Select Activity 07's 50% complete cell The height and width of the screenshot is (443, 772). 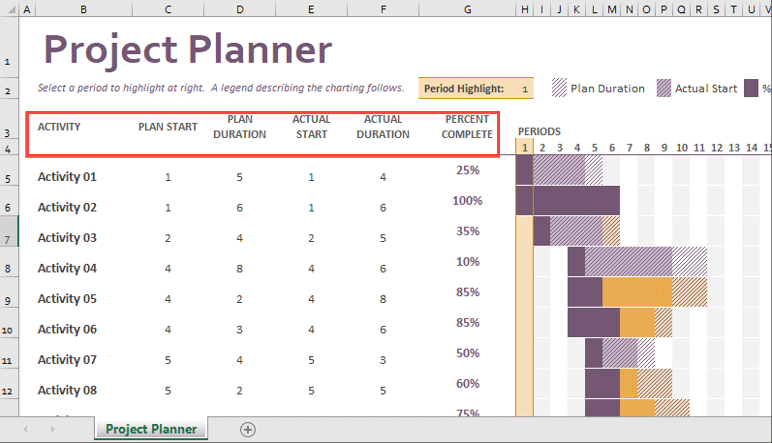tap(468, 353)
